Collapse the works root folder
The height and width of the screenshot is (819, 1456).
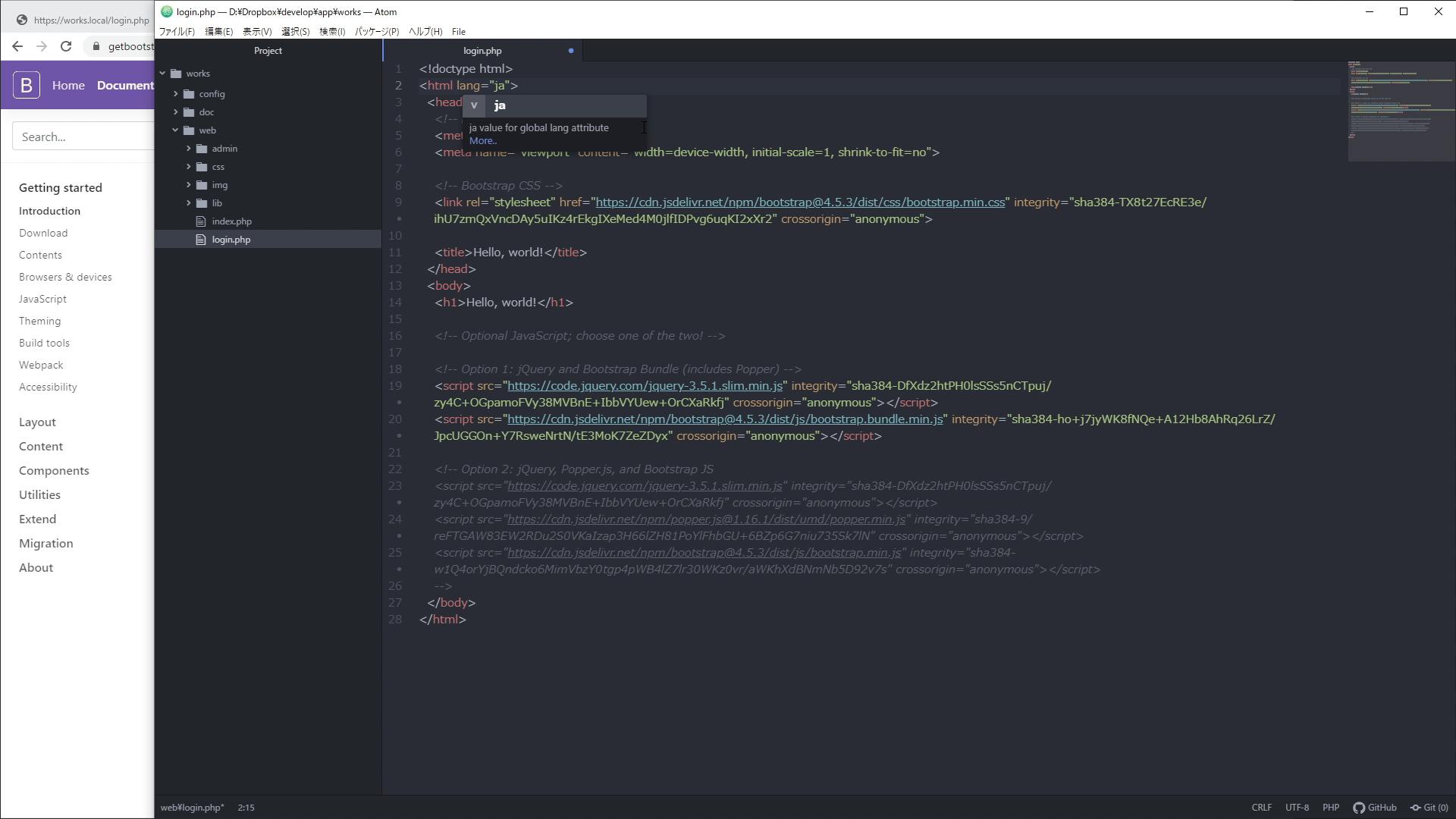tap(162, 74)
